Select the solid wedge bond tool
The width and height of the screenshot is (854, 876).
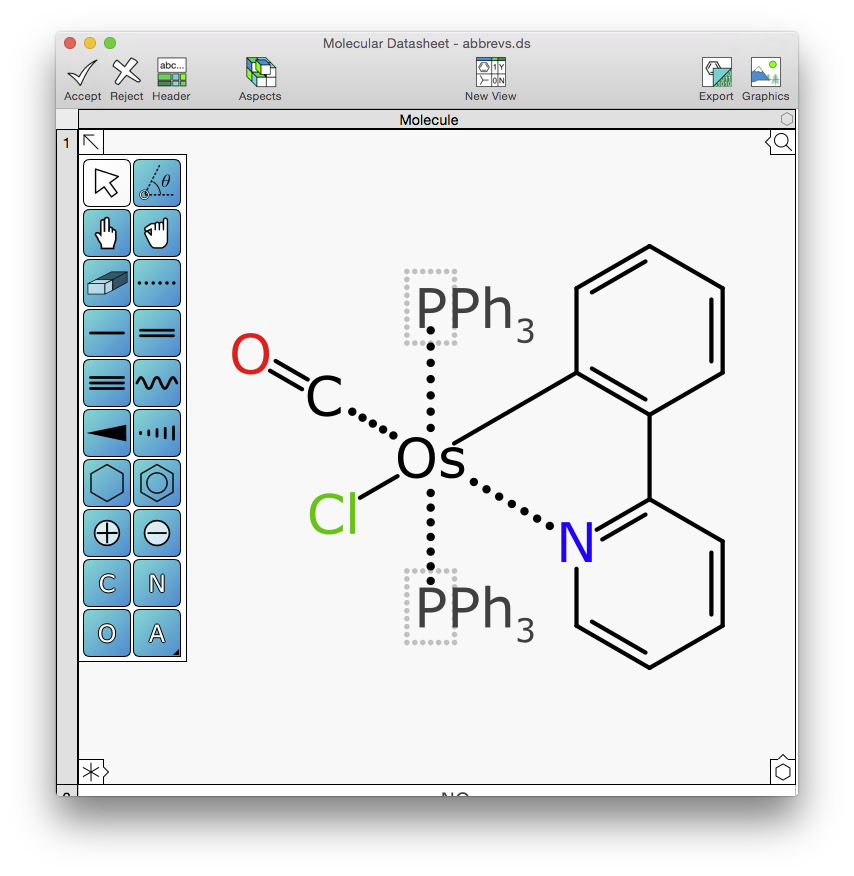click(107, 434)
